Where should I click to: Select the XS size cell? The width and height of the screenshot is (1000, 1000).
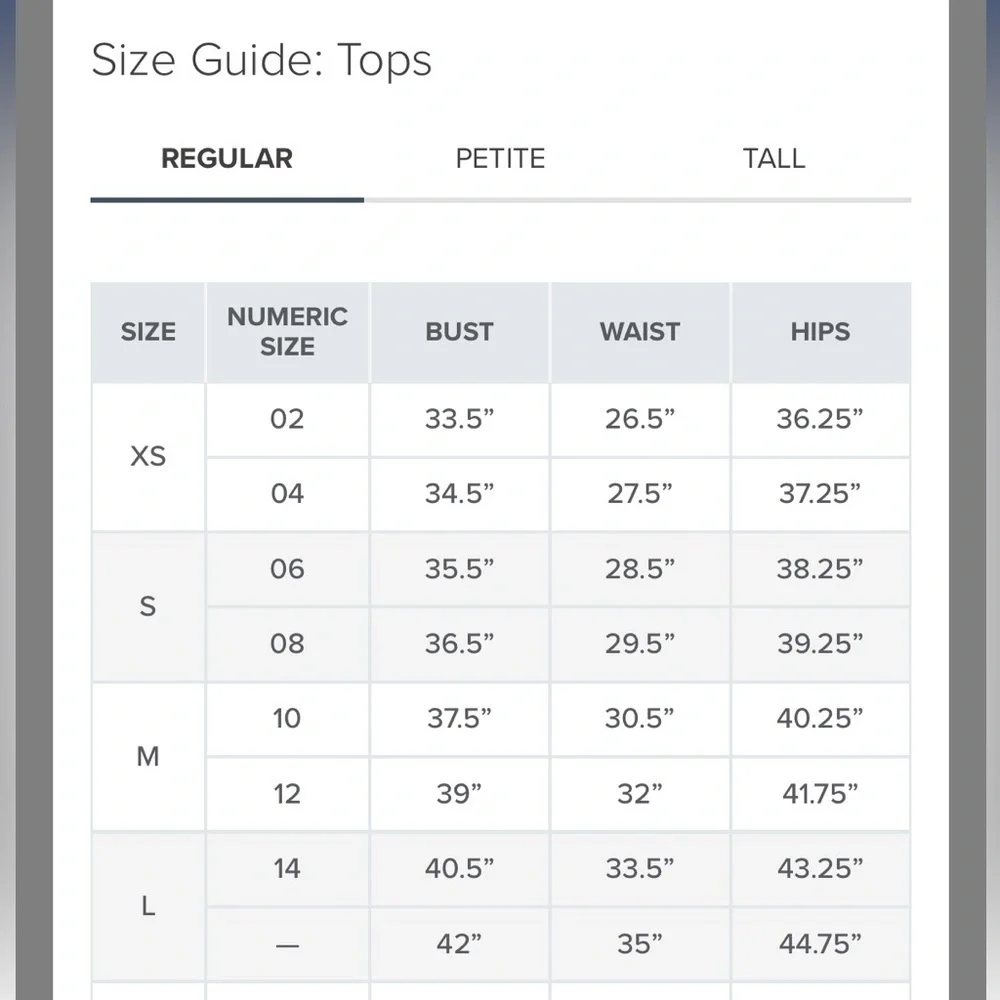pos(149,457)
